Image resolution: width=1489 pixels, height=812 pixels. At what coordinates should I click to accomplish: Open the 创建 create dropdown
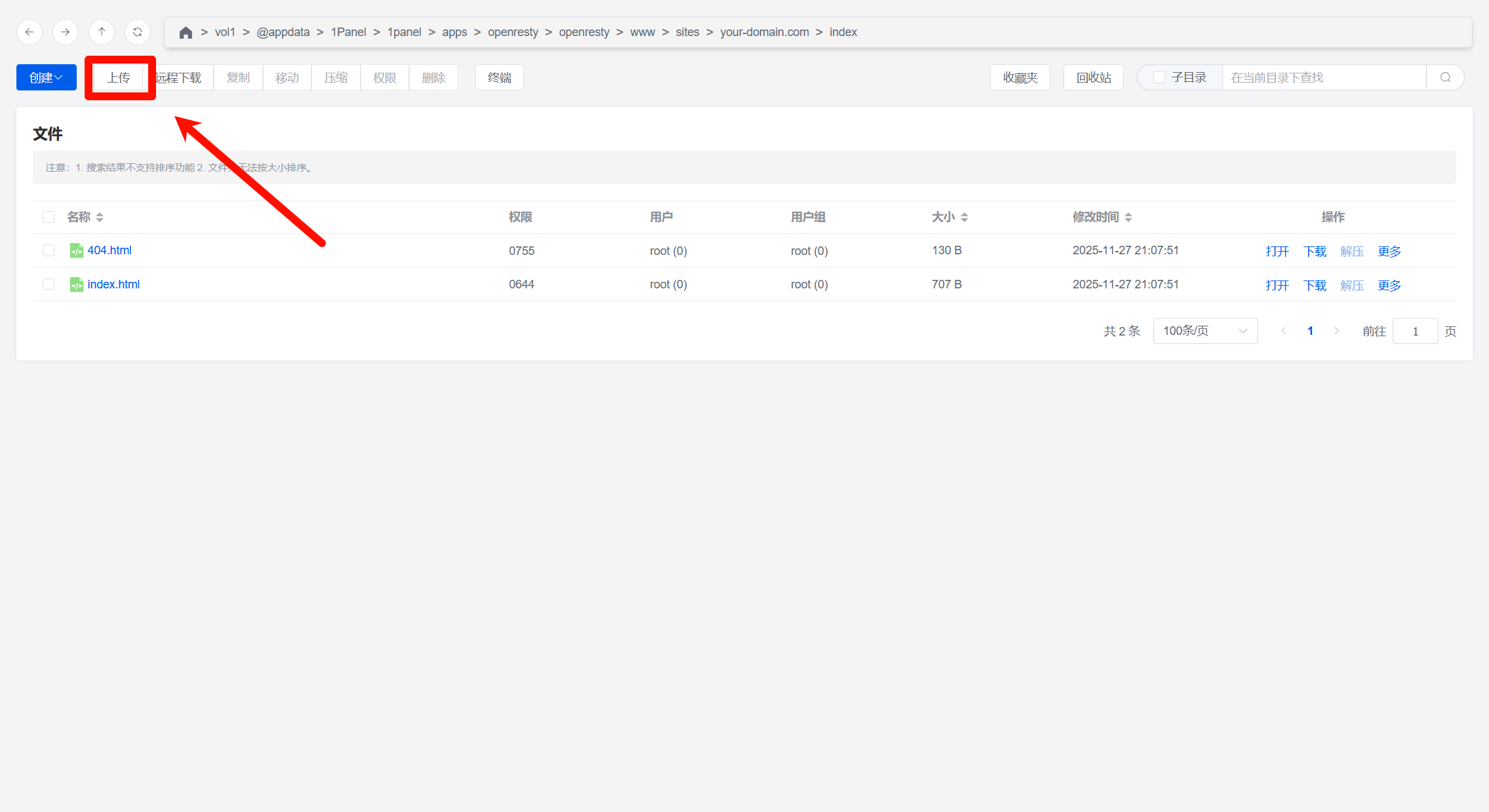46,77
